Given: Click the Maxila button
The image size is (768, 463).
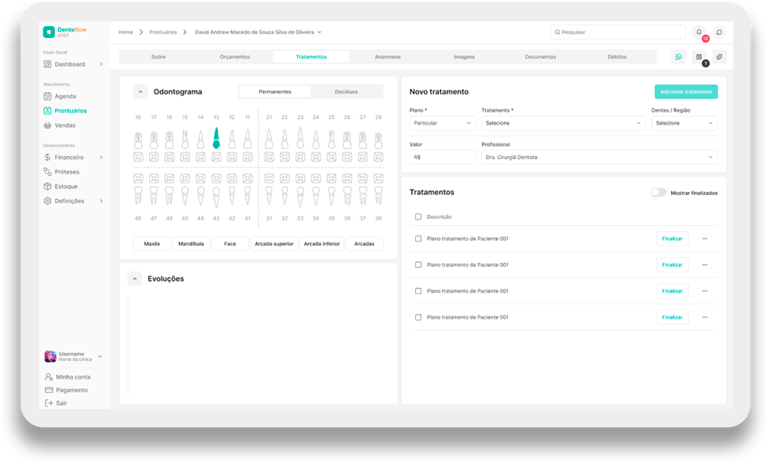Looking at the screenshot, I should coord(152,244).
